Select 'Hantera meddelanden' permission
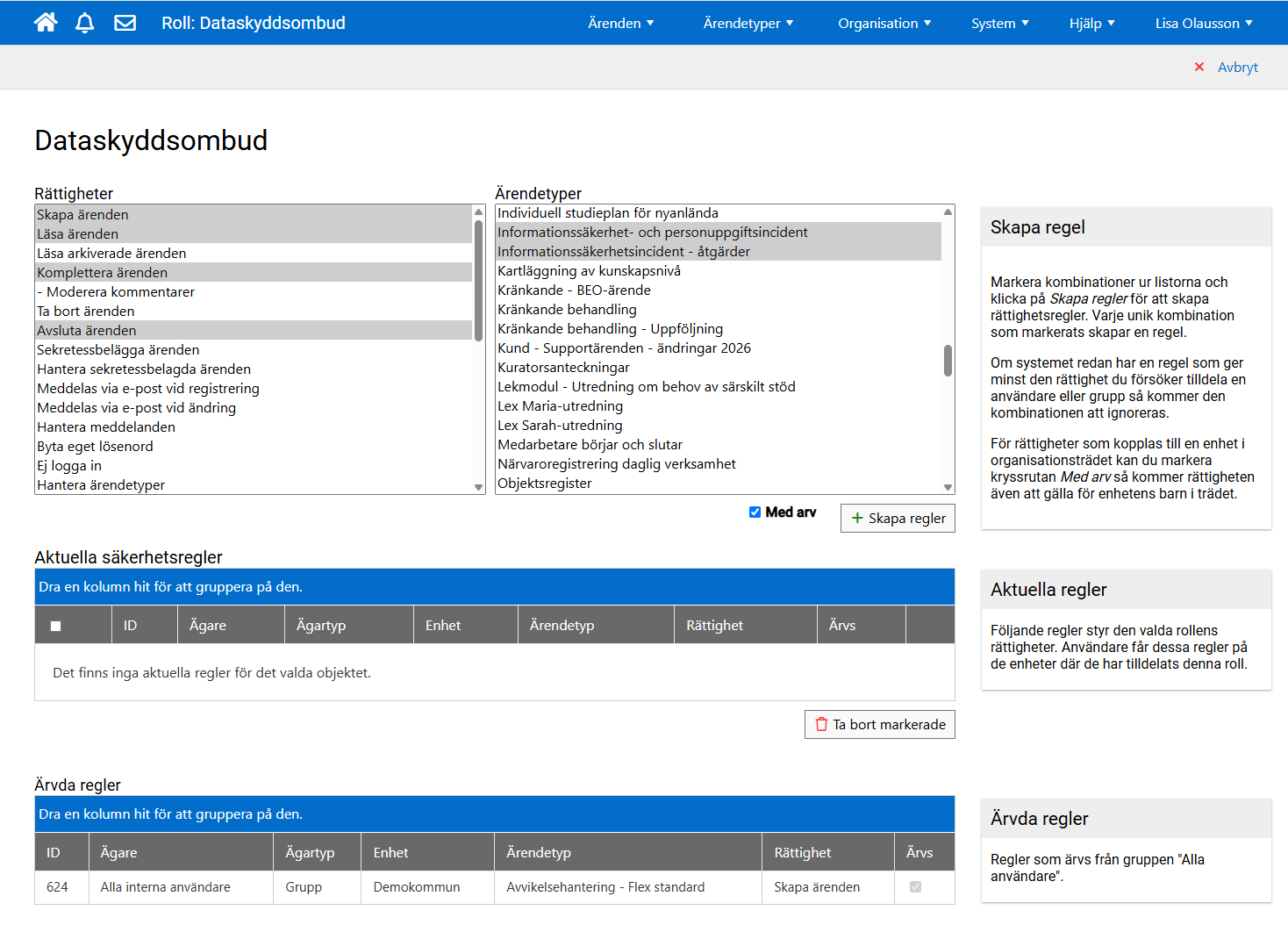This screenshot has height=939, width=1288. coord(254,426)
